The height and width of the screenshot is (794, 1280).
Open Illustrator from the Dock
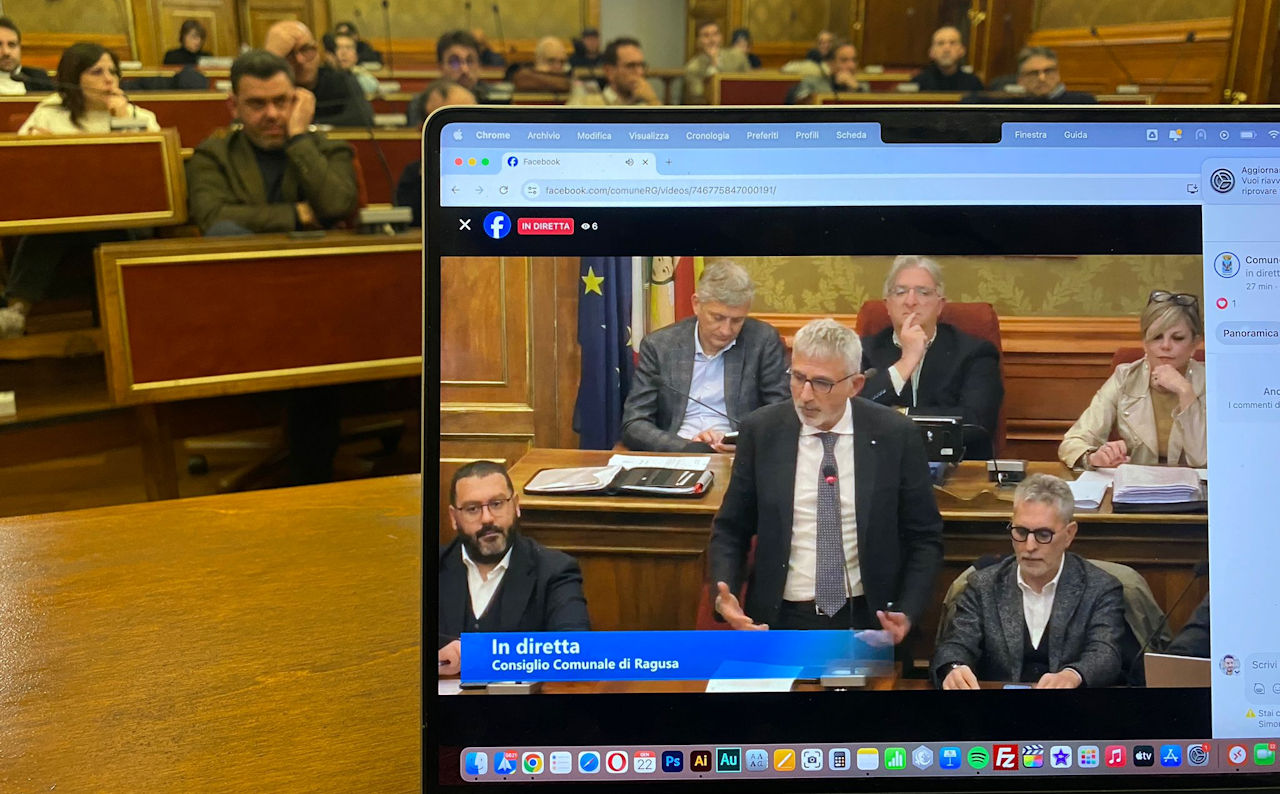[x=700, y=761]
